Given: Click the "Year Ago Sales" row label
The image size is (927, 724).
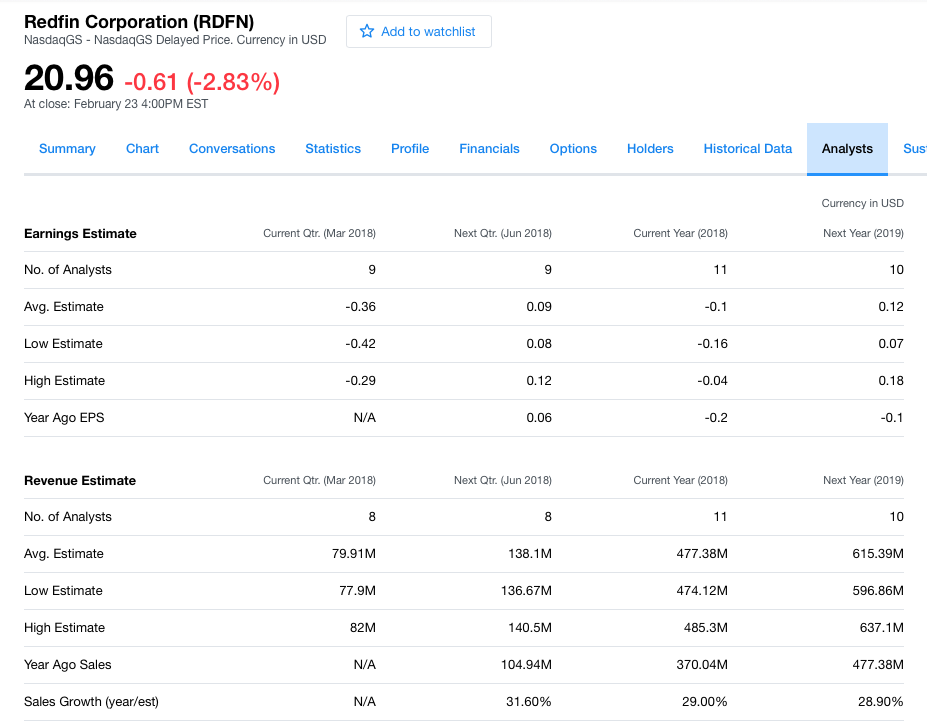Looking at the screenshot, I should [x=67, y=665].
